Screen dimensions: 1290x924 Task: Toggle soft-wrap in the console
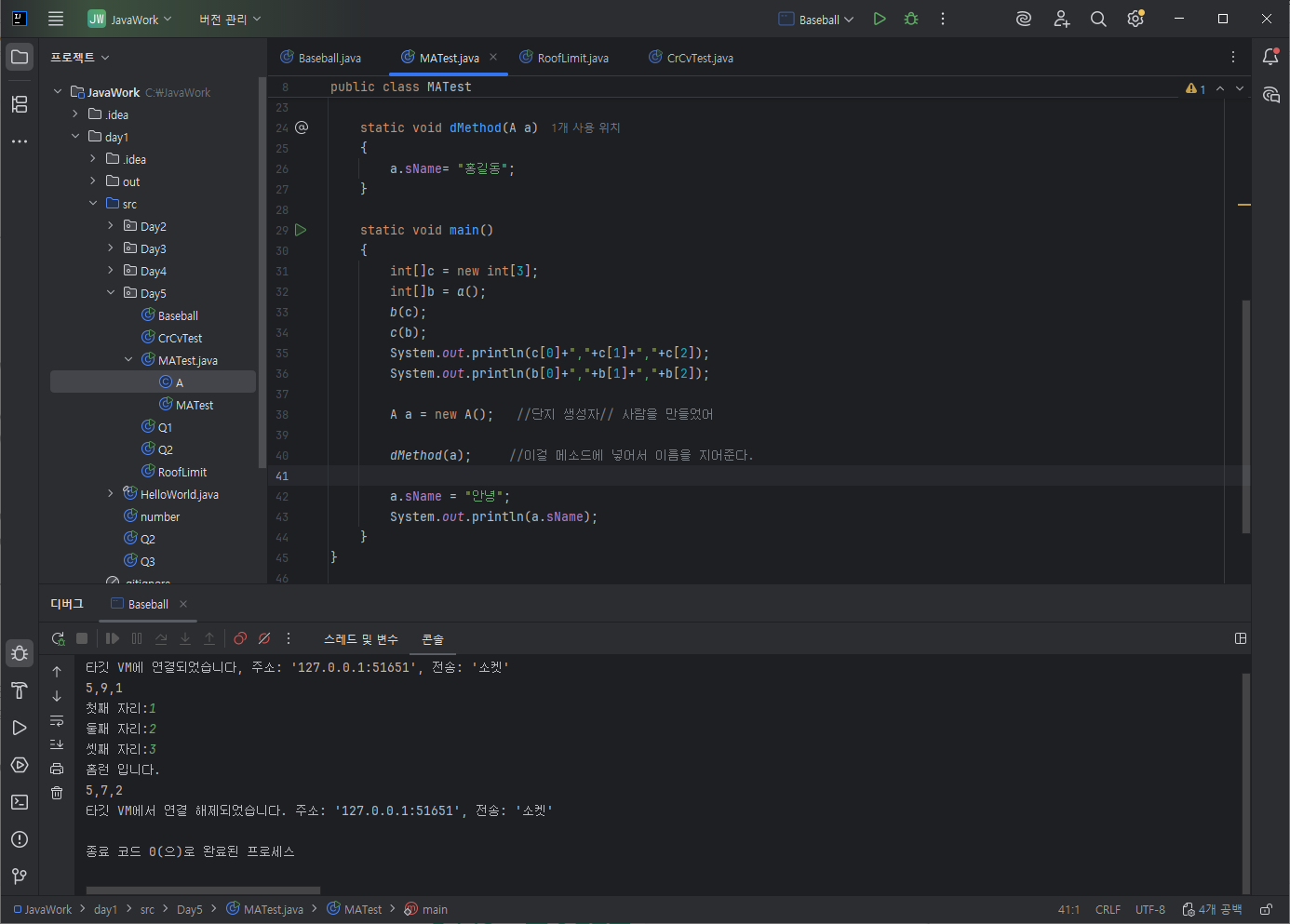(57, 720)
